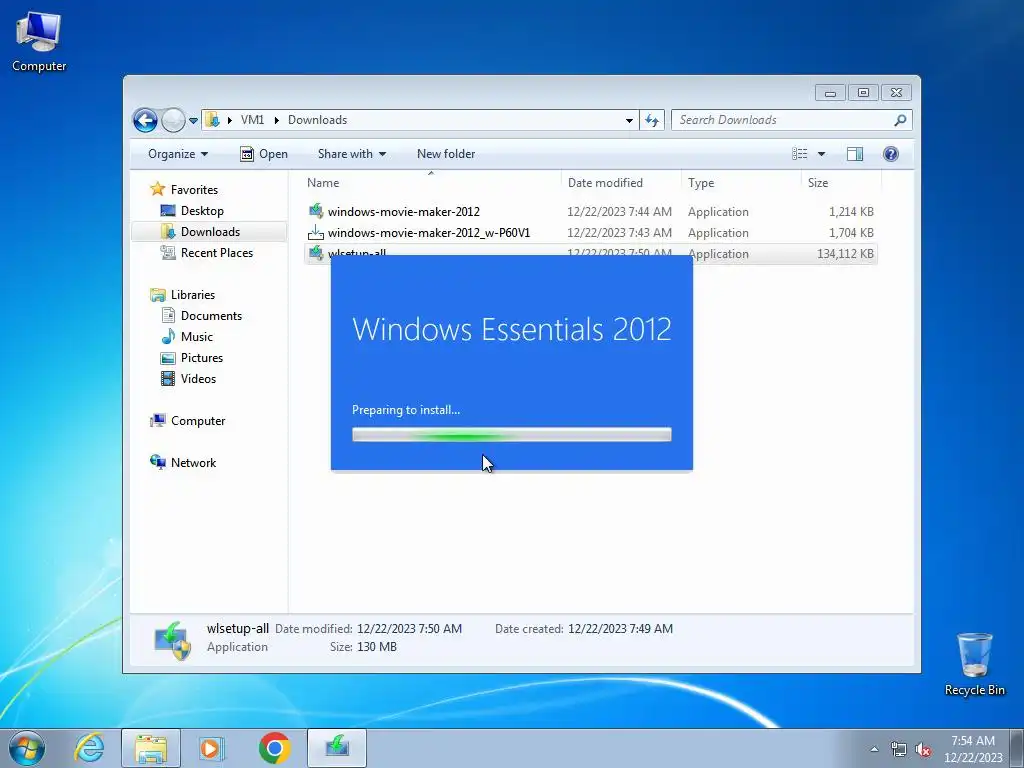
Task: Launch Windows Media Player from taskbar
Action: 212,748
